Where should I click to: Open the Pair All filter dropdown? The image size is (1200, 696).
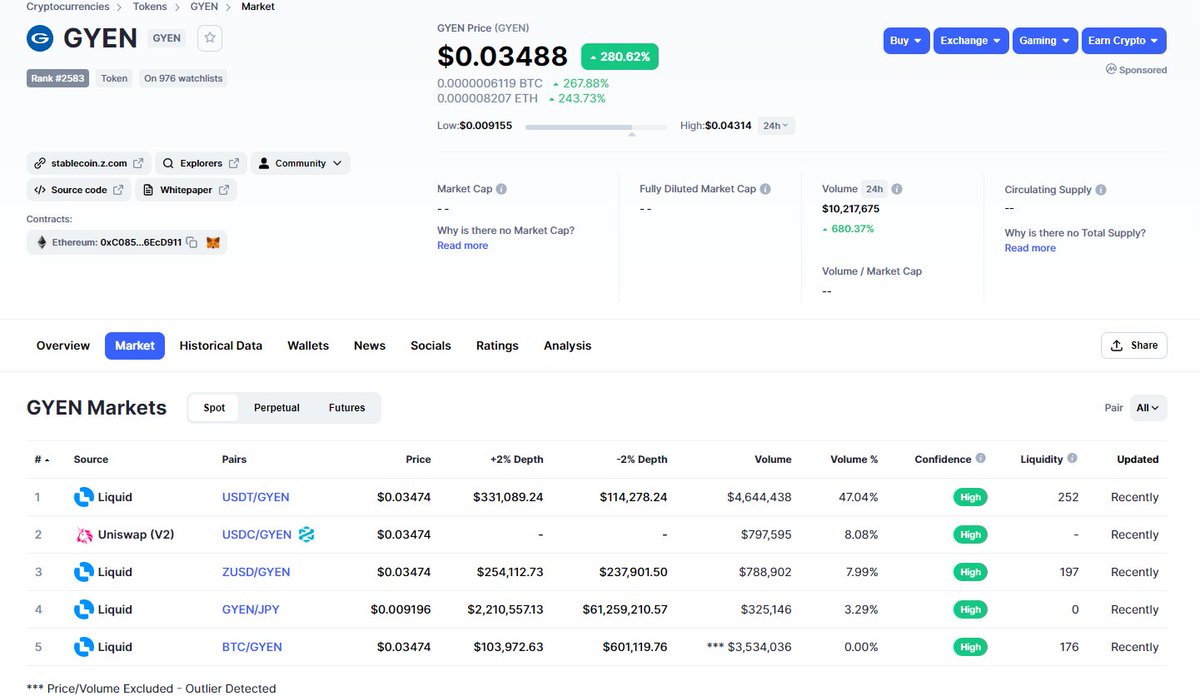(1148, 407)
